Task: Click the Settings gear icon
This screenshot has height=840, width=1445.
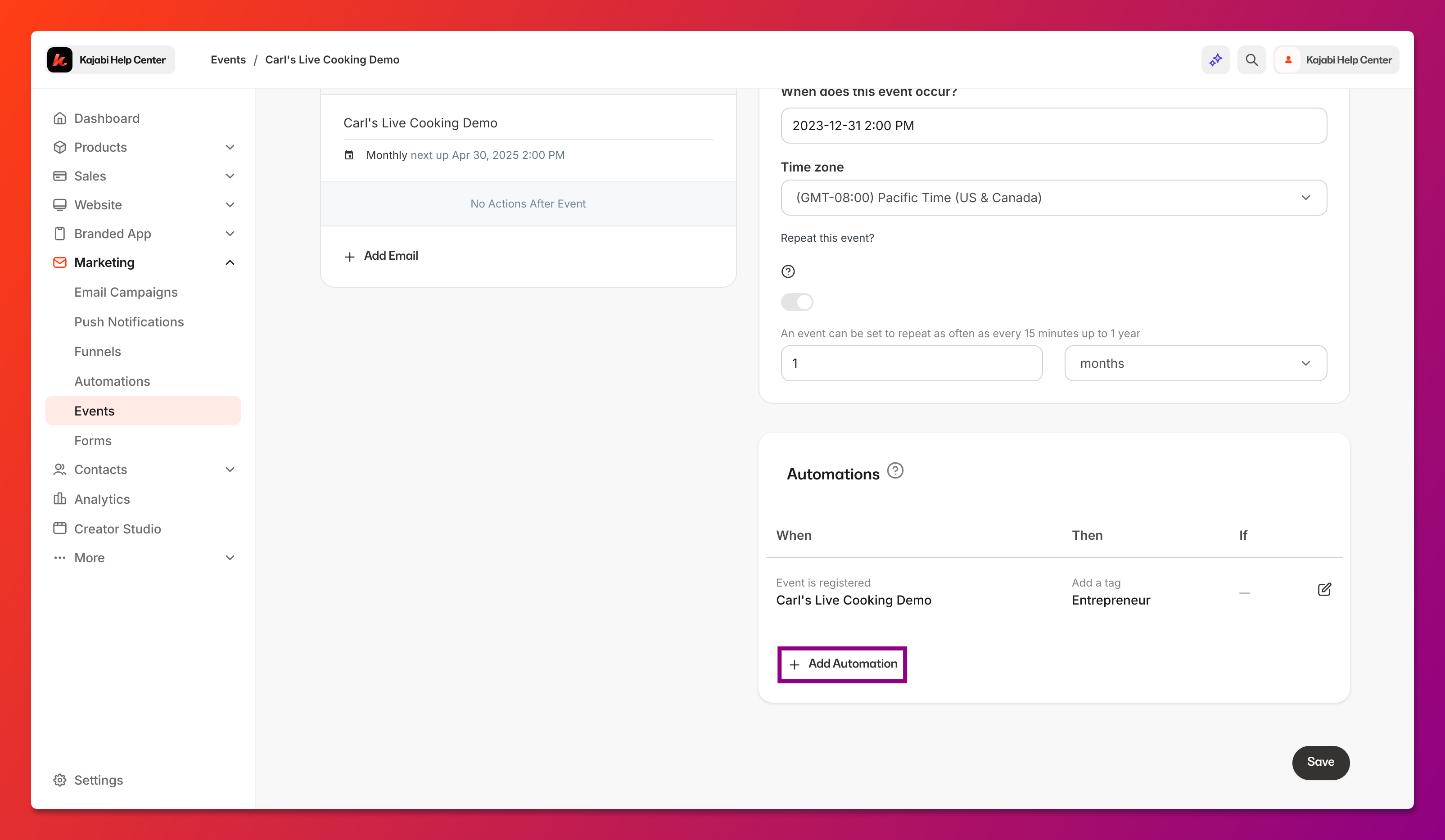Action: [59, 780]
